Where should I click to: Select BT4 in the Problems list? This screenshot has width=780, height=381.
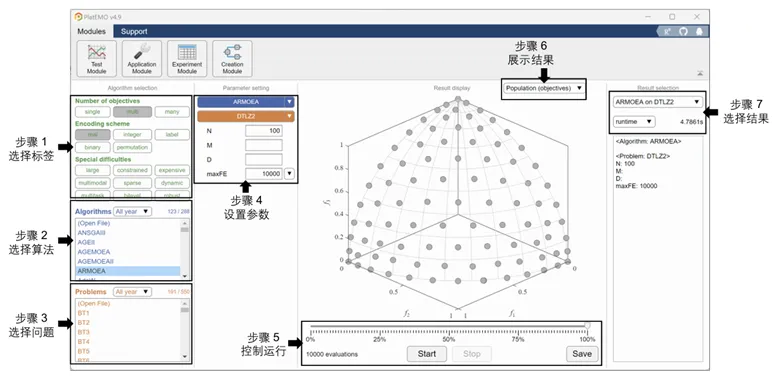coord(128,342)
